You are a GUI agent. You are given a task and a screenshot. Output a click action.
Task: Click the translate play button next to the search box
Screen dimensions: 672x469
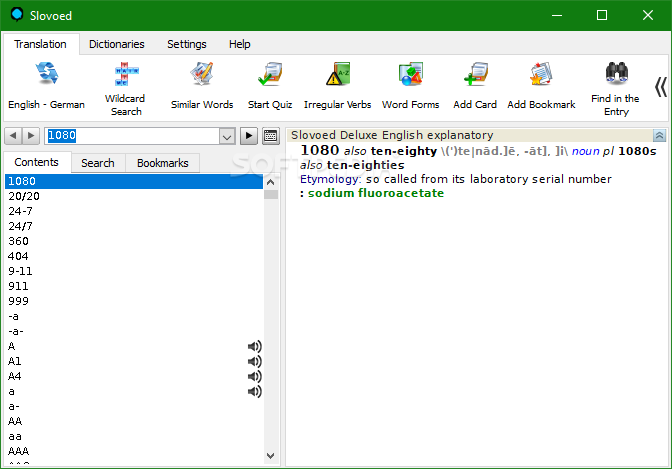(249, 136)
